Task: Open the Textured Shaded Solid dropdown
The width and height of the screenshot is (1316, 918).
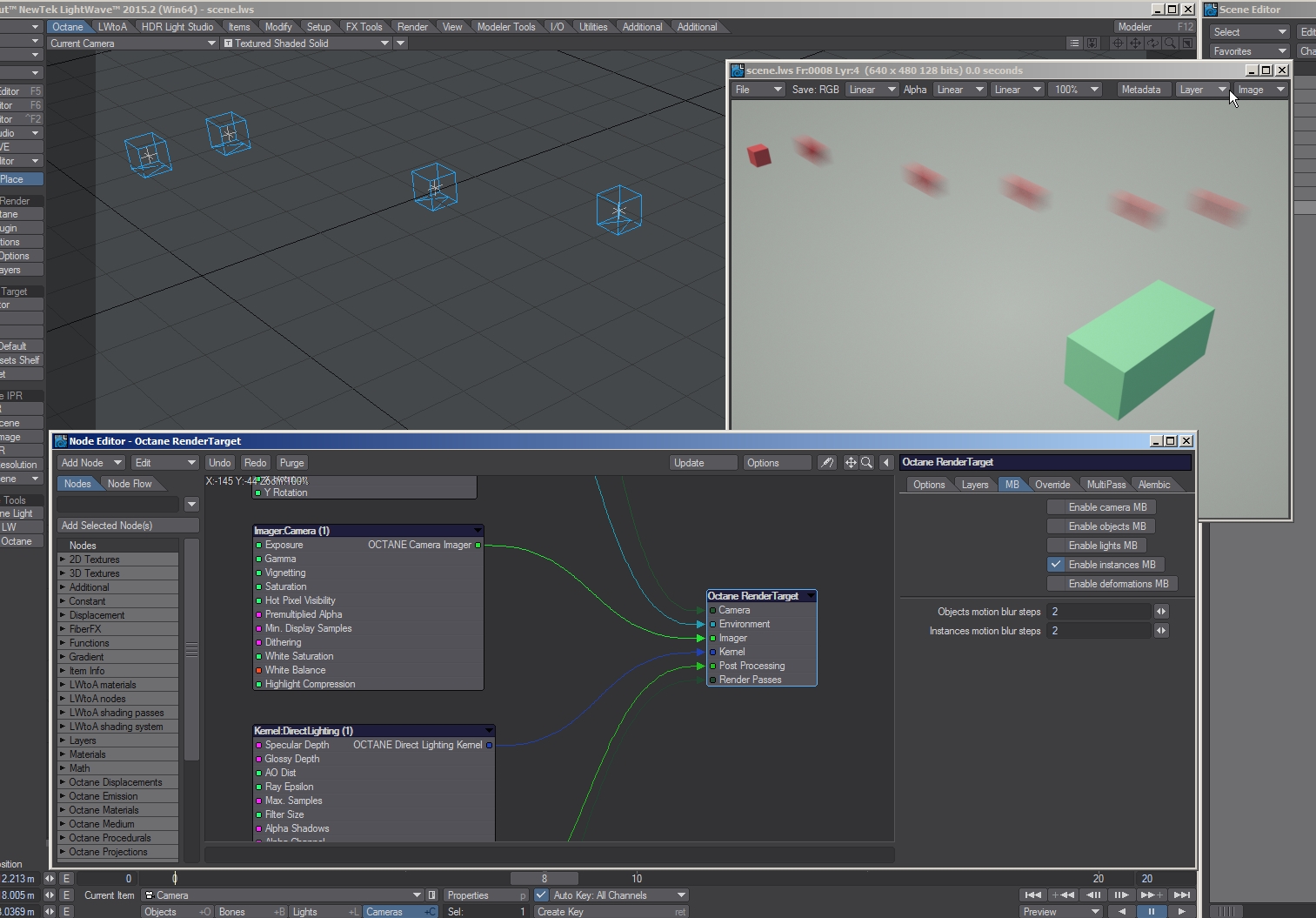Action: pos(306,44)
